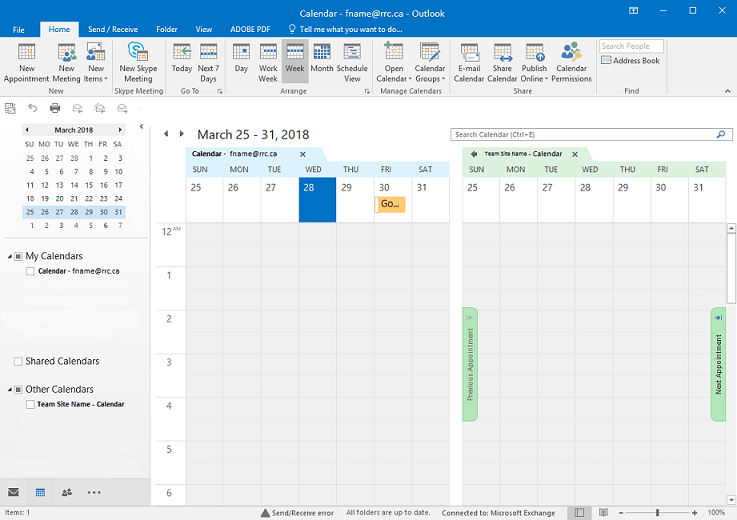
Task: Start a New Skype Meeting
Action: (138, 63)
